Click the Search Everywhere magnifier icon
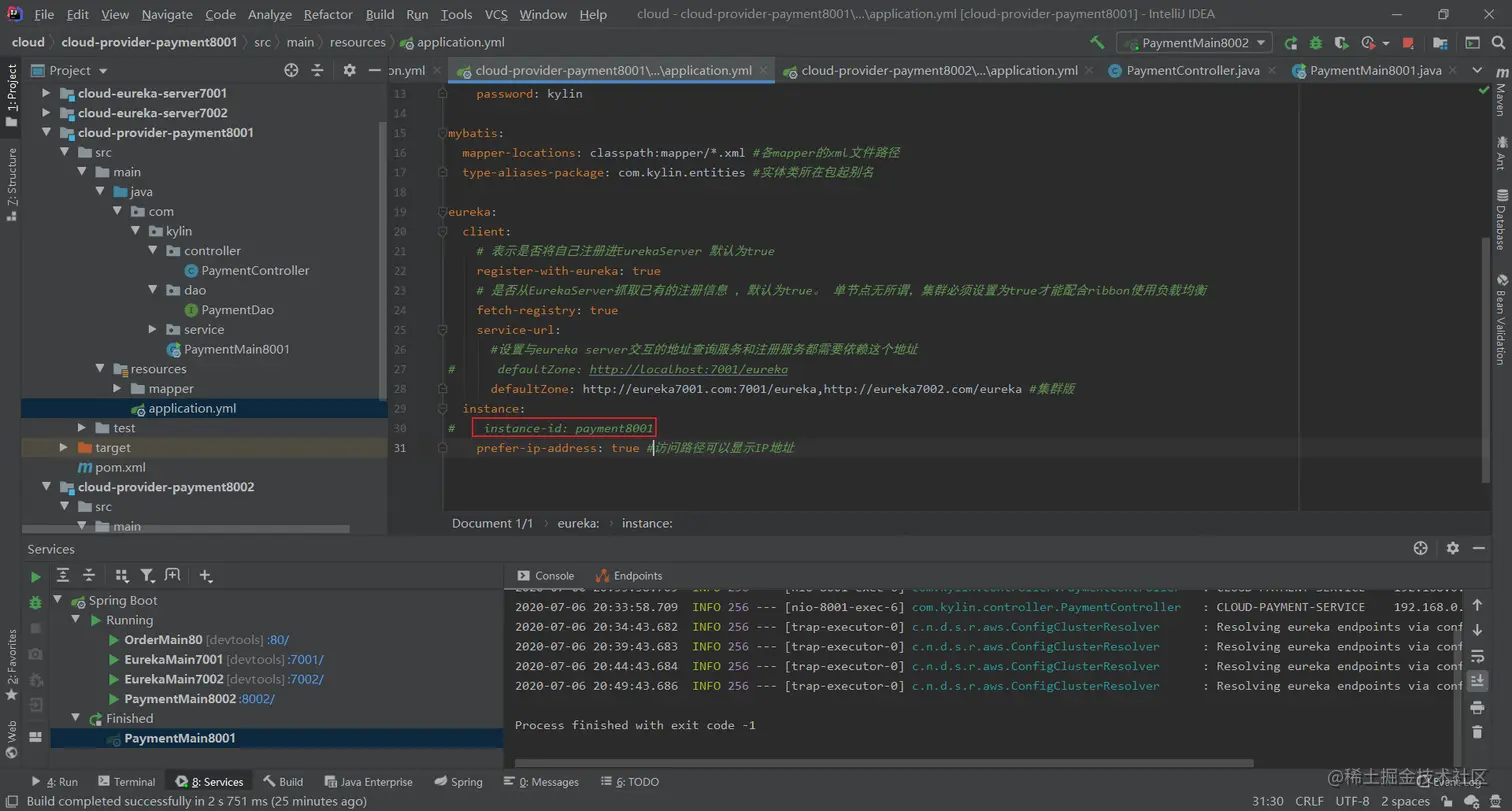The width and height of the screenshot is (1512, 811). [1497, 43]
